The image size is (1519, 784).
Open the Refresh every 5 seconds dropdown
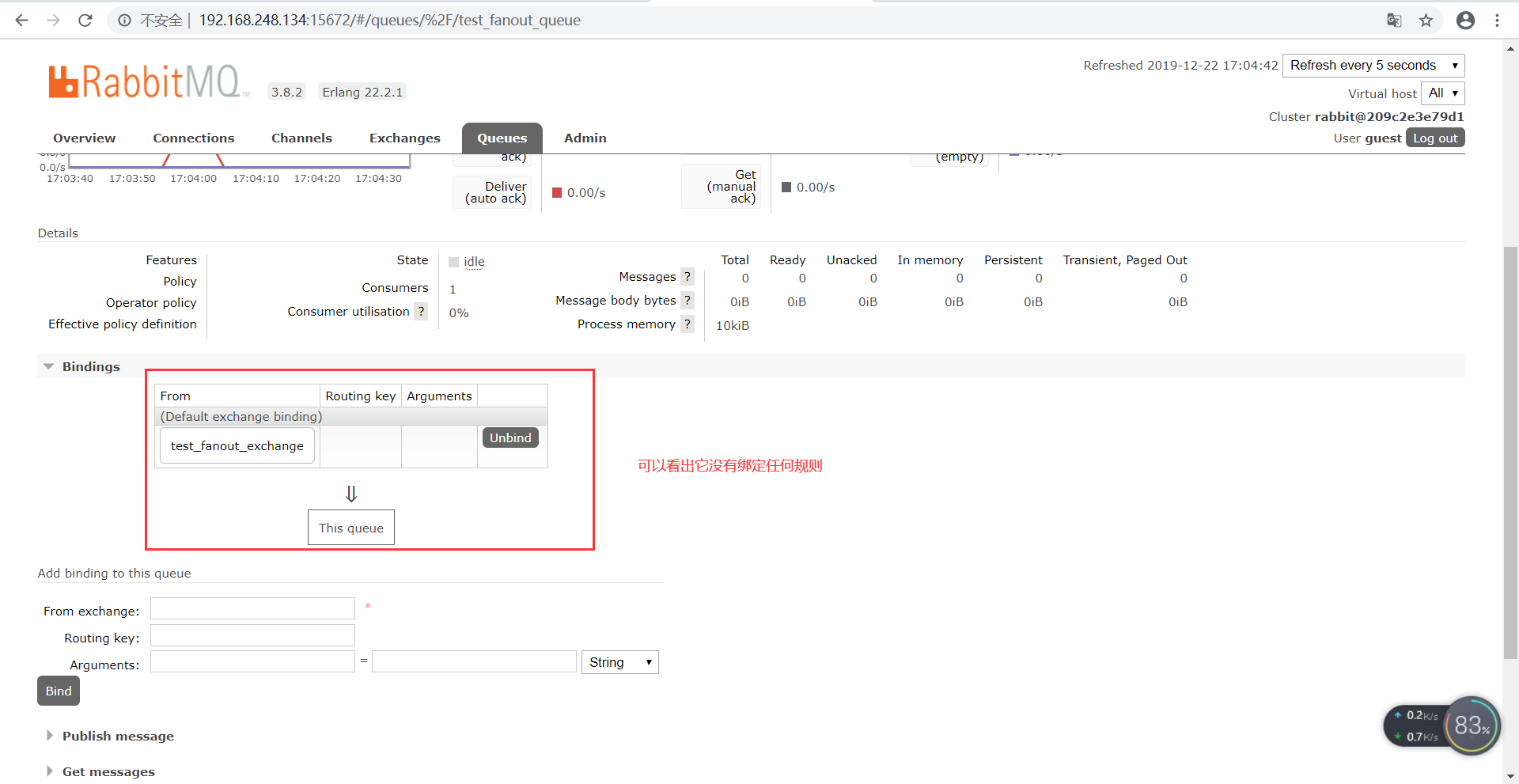pyautogui.click(x=1373, y=65)
